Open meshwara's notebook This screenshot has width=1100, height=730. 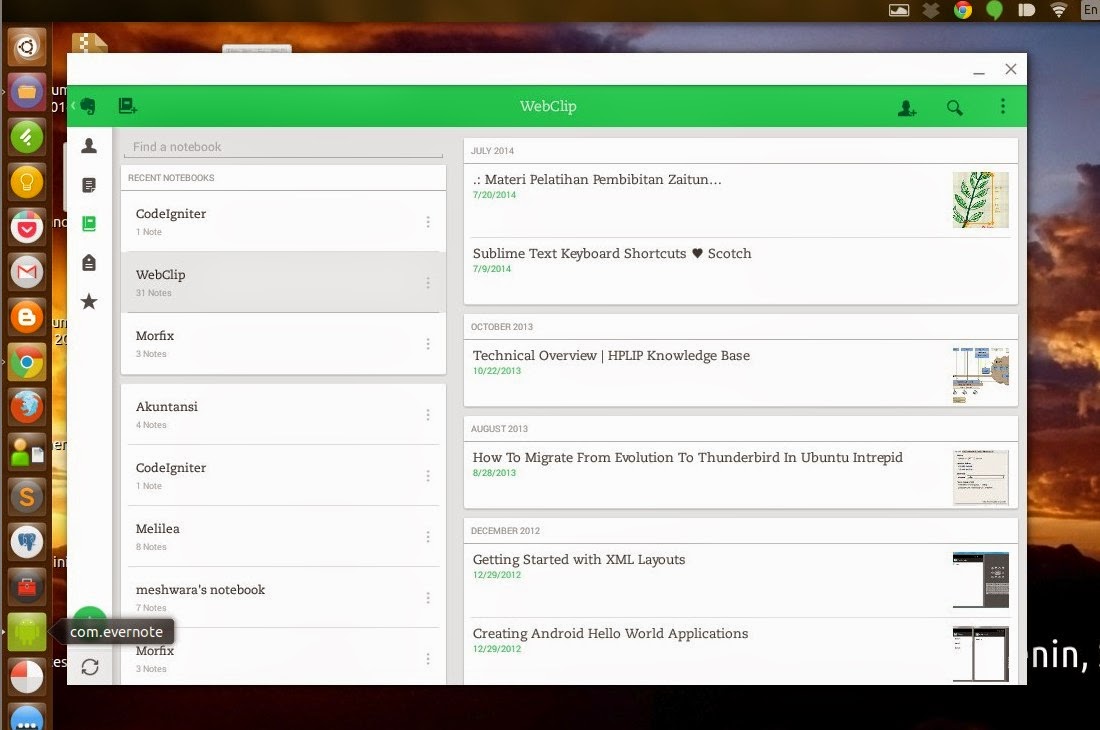283,597
